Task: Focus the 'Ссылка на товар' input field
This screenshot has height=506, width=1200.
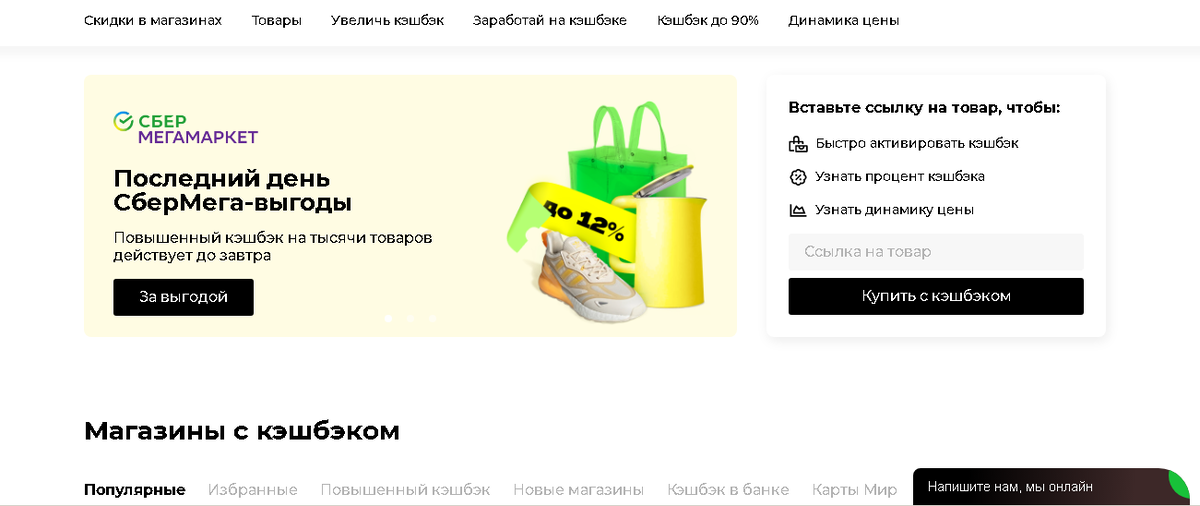Action: (936, 252)
